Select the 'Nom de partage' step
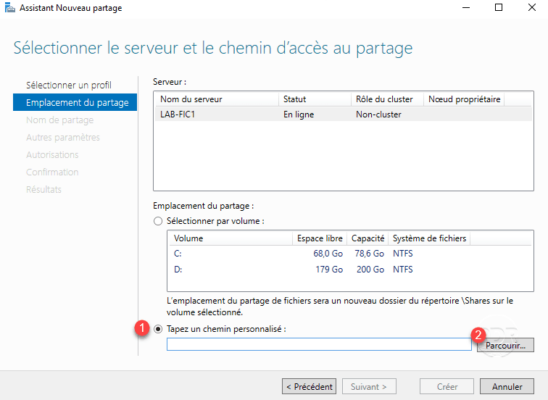This screenshot has height=400, width=548. point(60,120)
